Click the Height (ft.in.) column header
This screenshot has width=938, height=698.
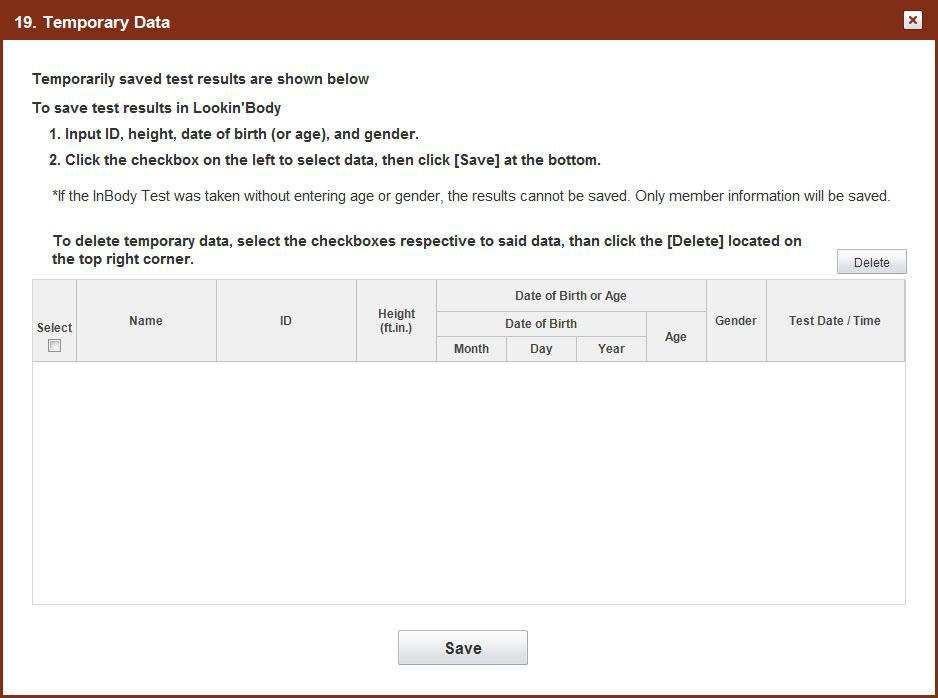396,321
